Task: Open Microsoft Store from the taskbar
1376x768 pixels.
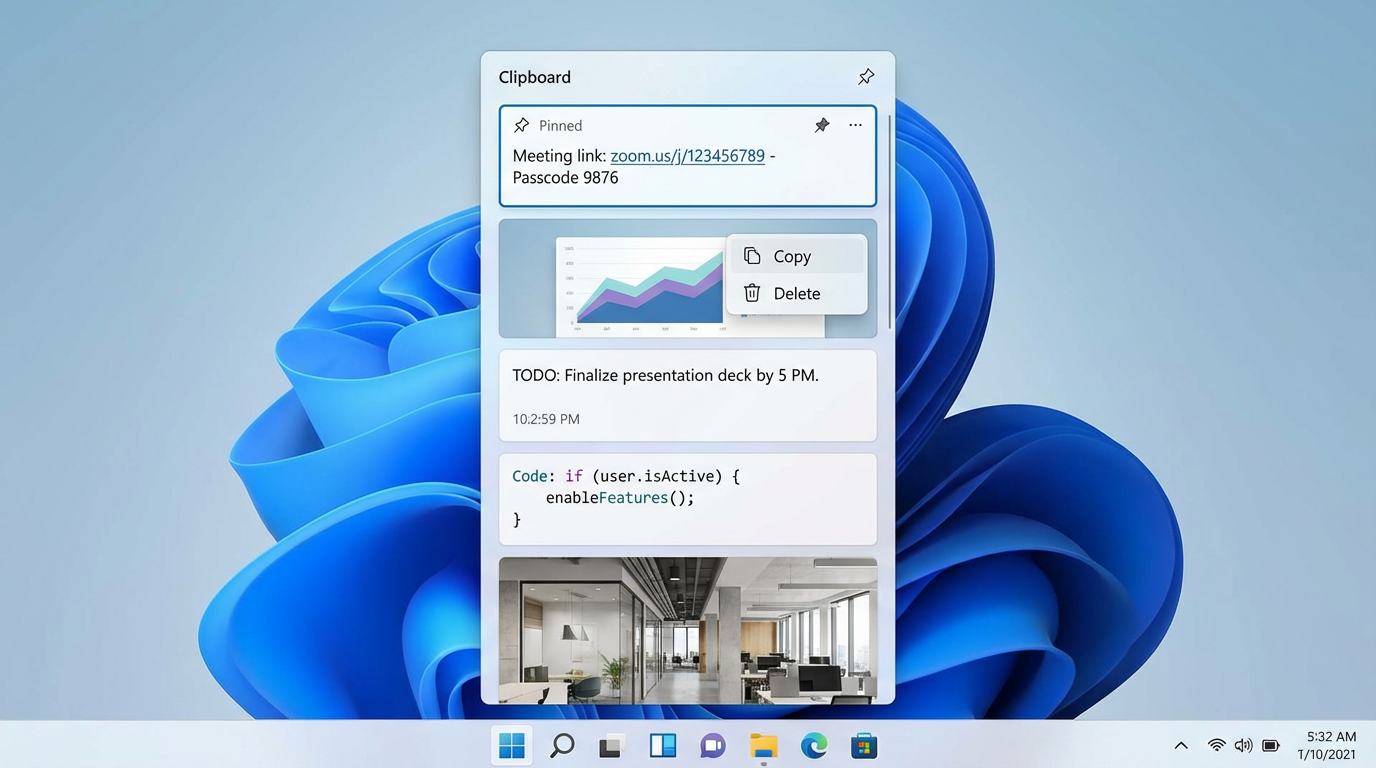Action: point(864,745)
